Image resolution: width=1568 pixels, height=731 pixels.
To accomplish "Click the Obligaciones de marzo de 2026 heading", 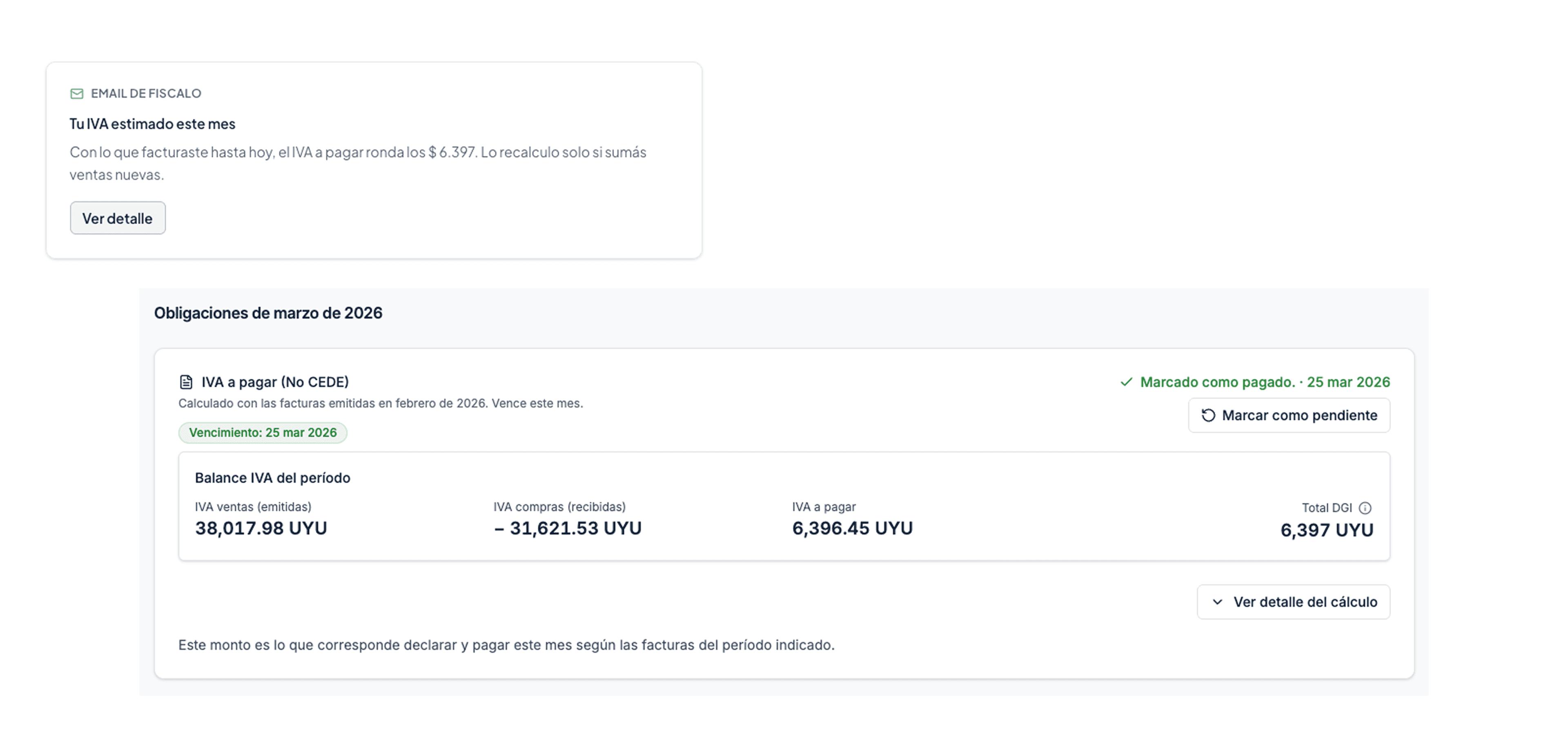I will 268,313.
